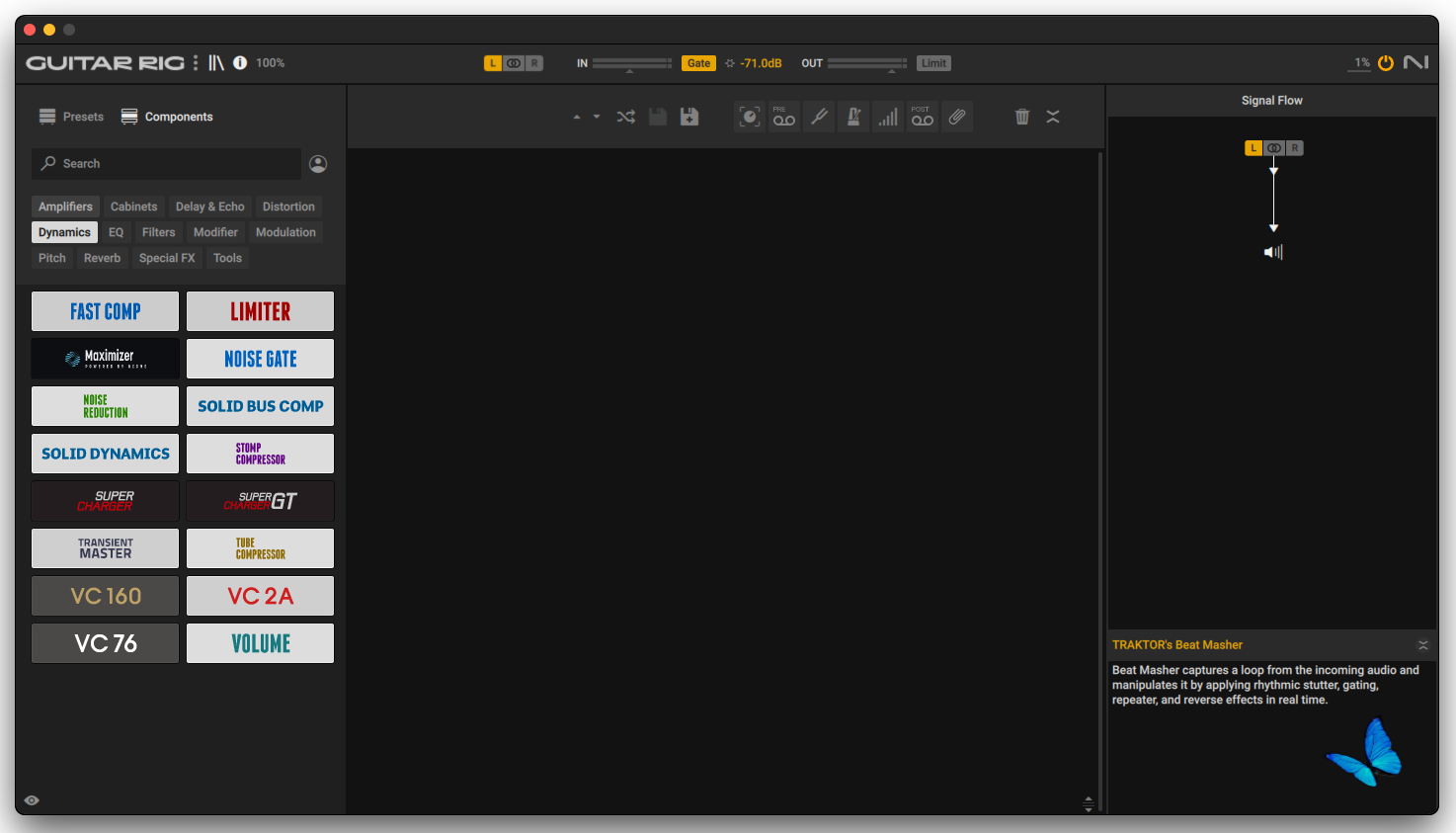The width and height of the screenshot is (1456, 833).
Task: Click the save preset floppy icon
Action: point(658,117)
